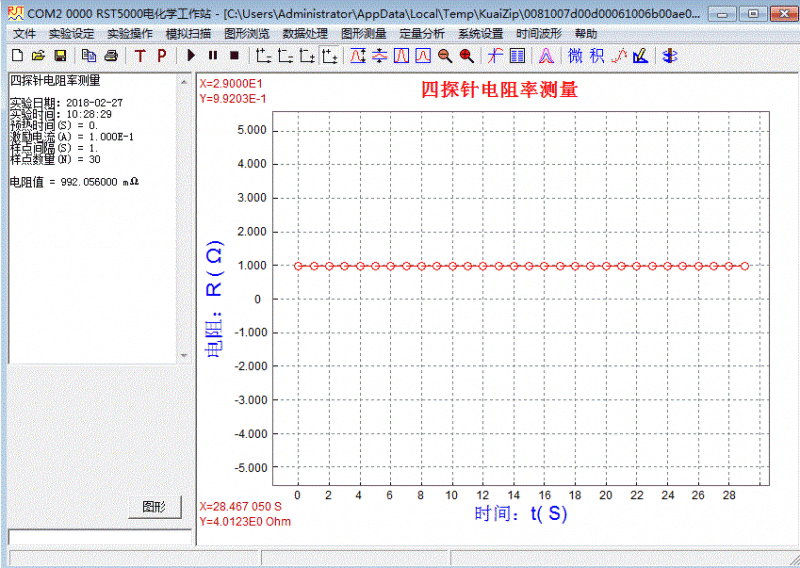Open the 系统设置 menu
The image size is (800, 568).
point(481,33)
